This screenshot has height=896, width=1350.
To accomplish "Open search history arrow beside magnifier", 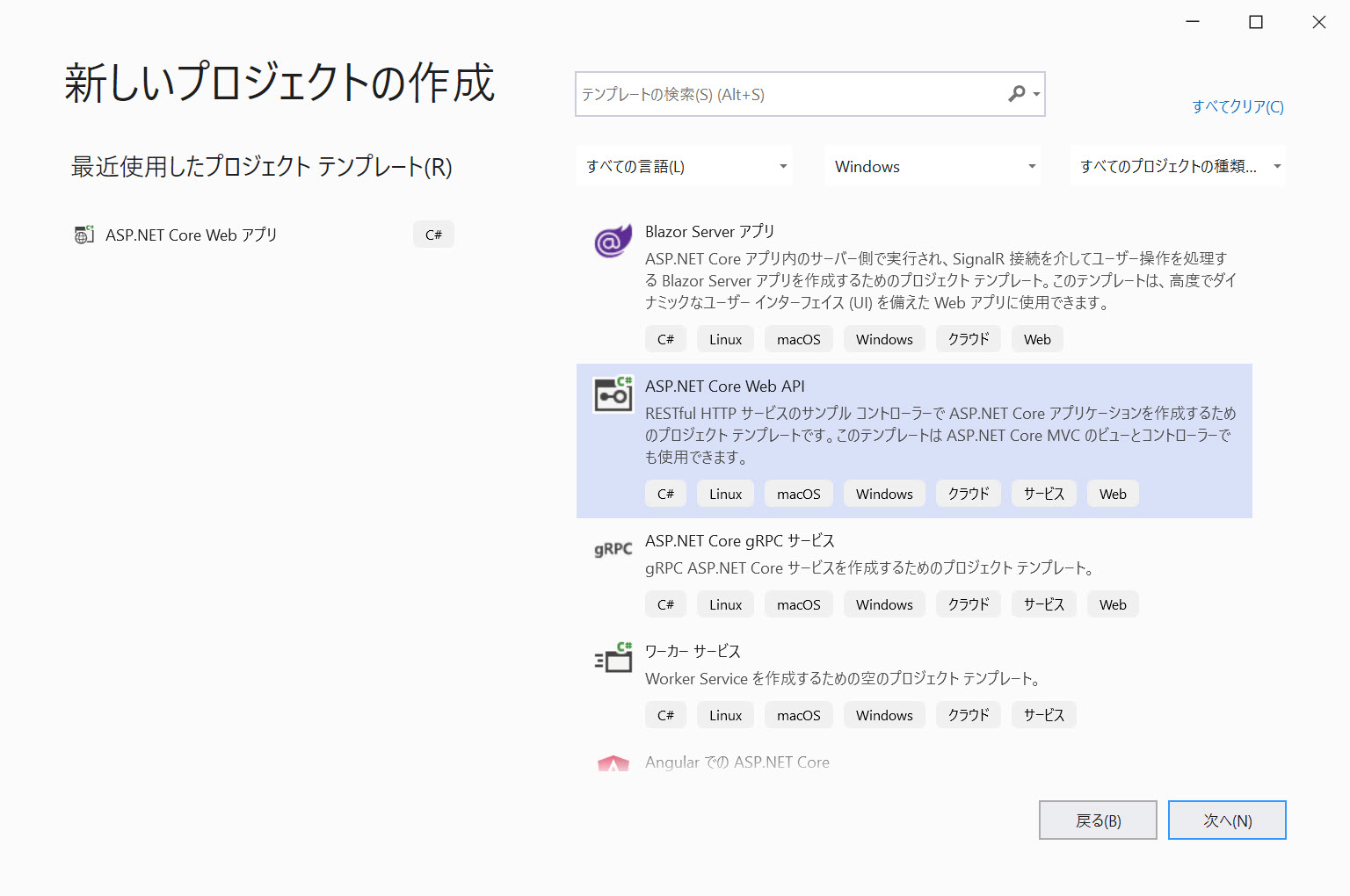I will 1037,95.
